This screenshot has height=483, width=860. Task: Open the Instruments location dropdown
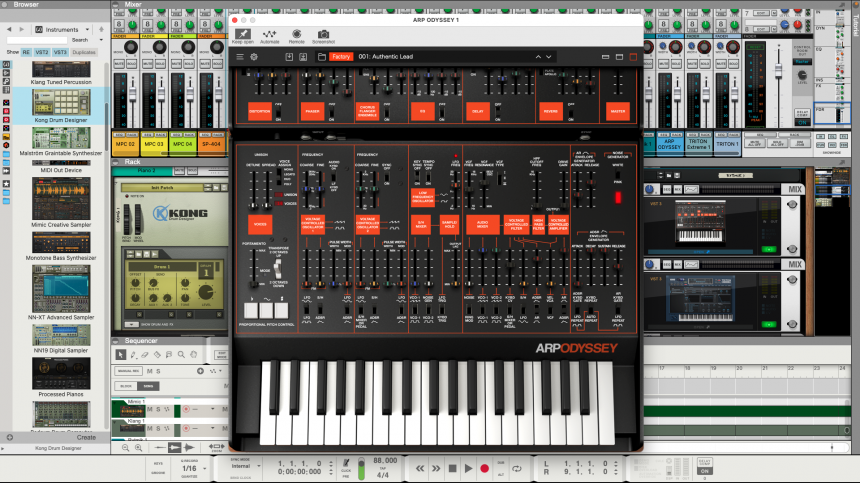(62, 29)
